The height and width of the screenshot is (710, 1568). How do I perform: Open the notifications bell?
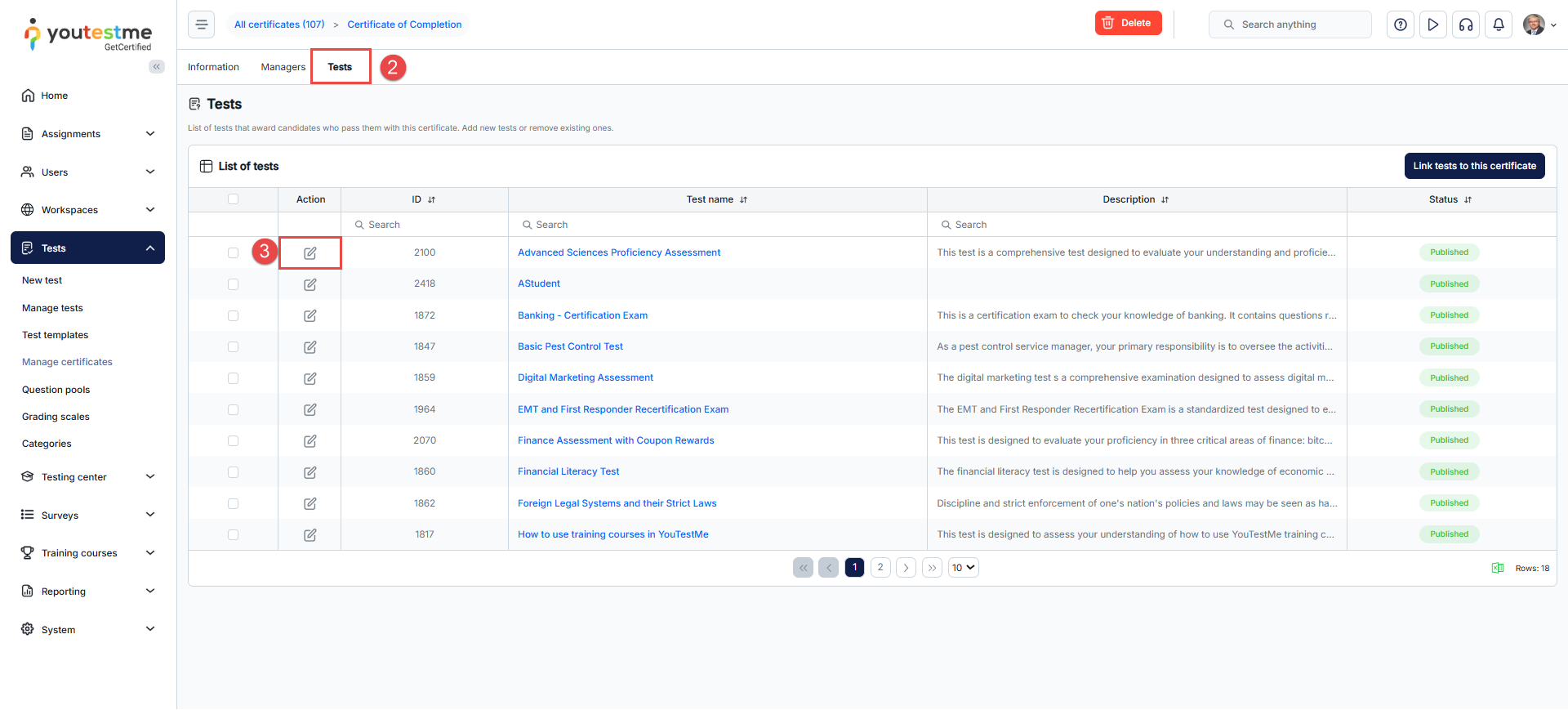[x=1499, y=25]
